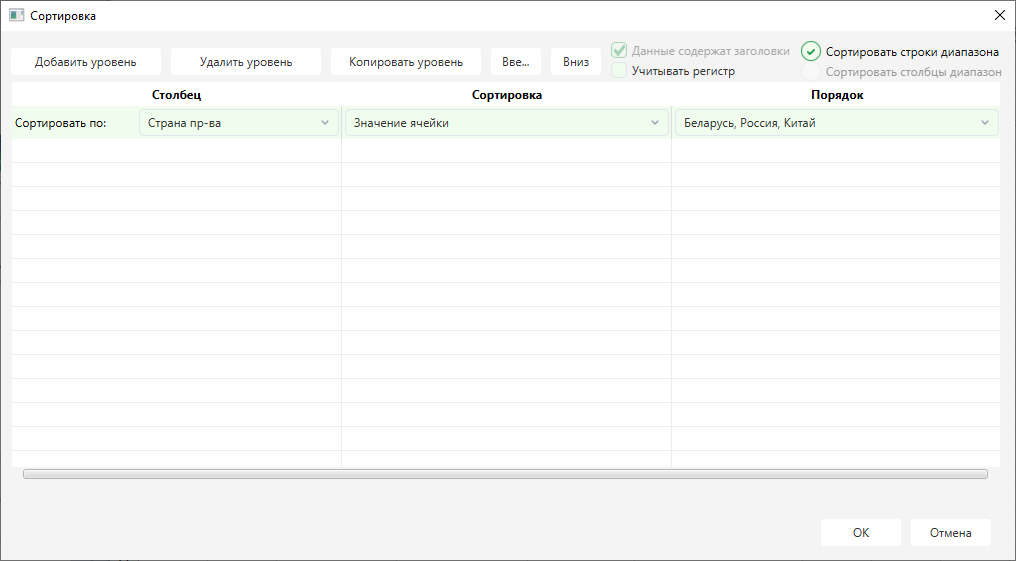Click the Порядок column header

pos(836,95)
